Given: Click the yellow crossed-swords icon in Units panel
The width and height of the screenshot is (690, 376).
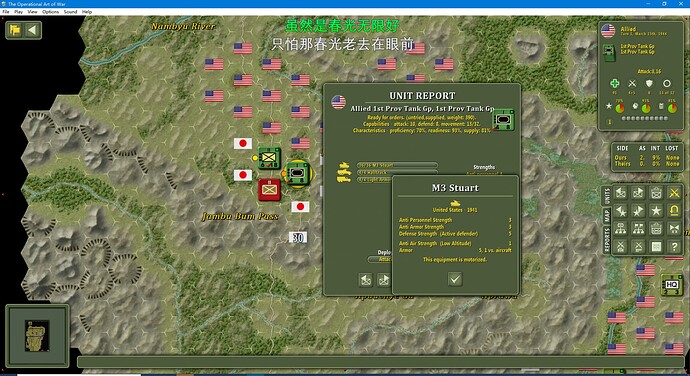Looking at the screenshot, I should coord(674,193).
